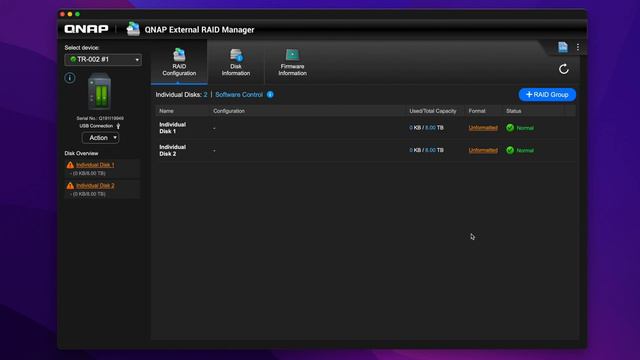640x360 pixels.
Task: Click the green Normal status icon for Disk 2
Action: click(x=510, y=150)
